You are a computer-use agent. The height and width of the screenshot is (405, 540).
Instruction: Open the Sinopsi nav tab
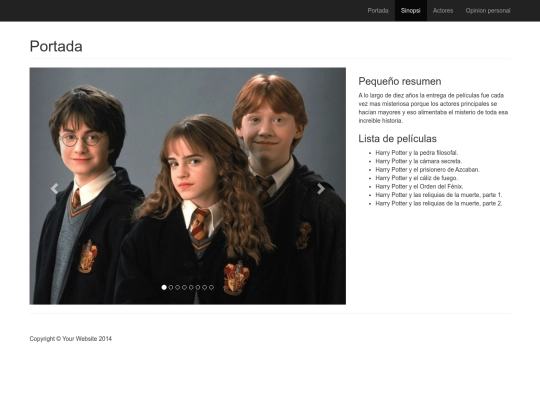[411, 11]
